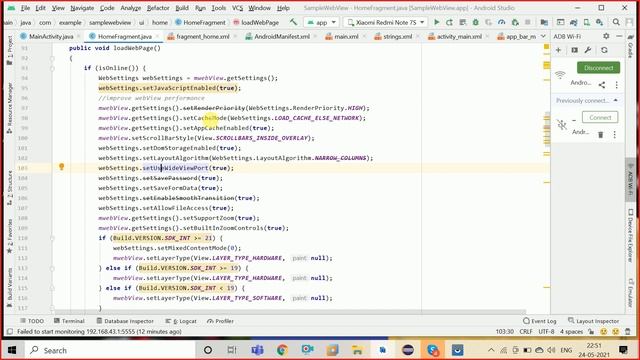Open the 4 spaces indent selector
The image size is (640, 360).
click(x=571, y=332)
